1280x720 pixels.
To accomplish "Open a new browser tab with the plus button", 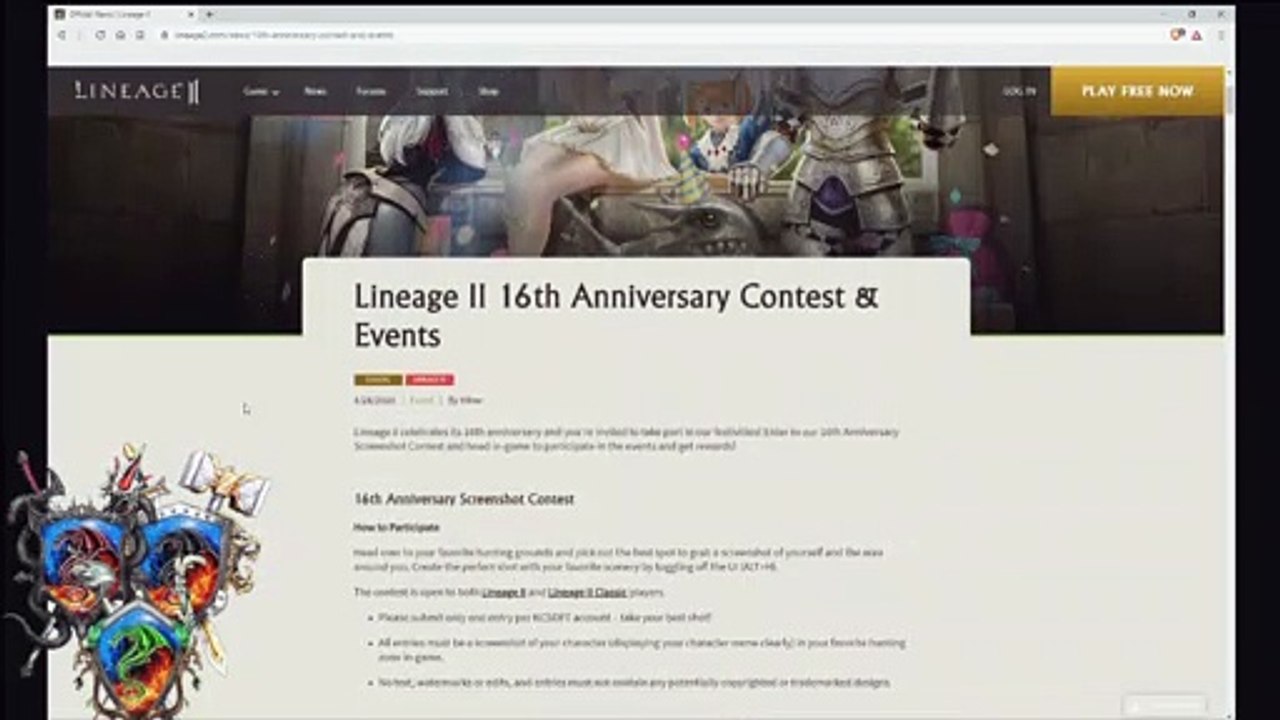I will [209, 14].
